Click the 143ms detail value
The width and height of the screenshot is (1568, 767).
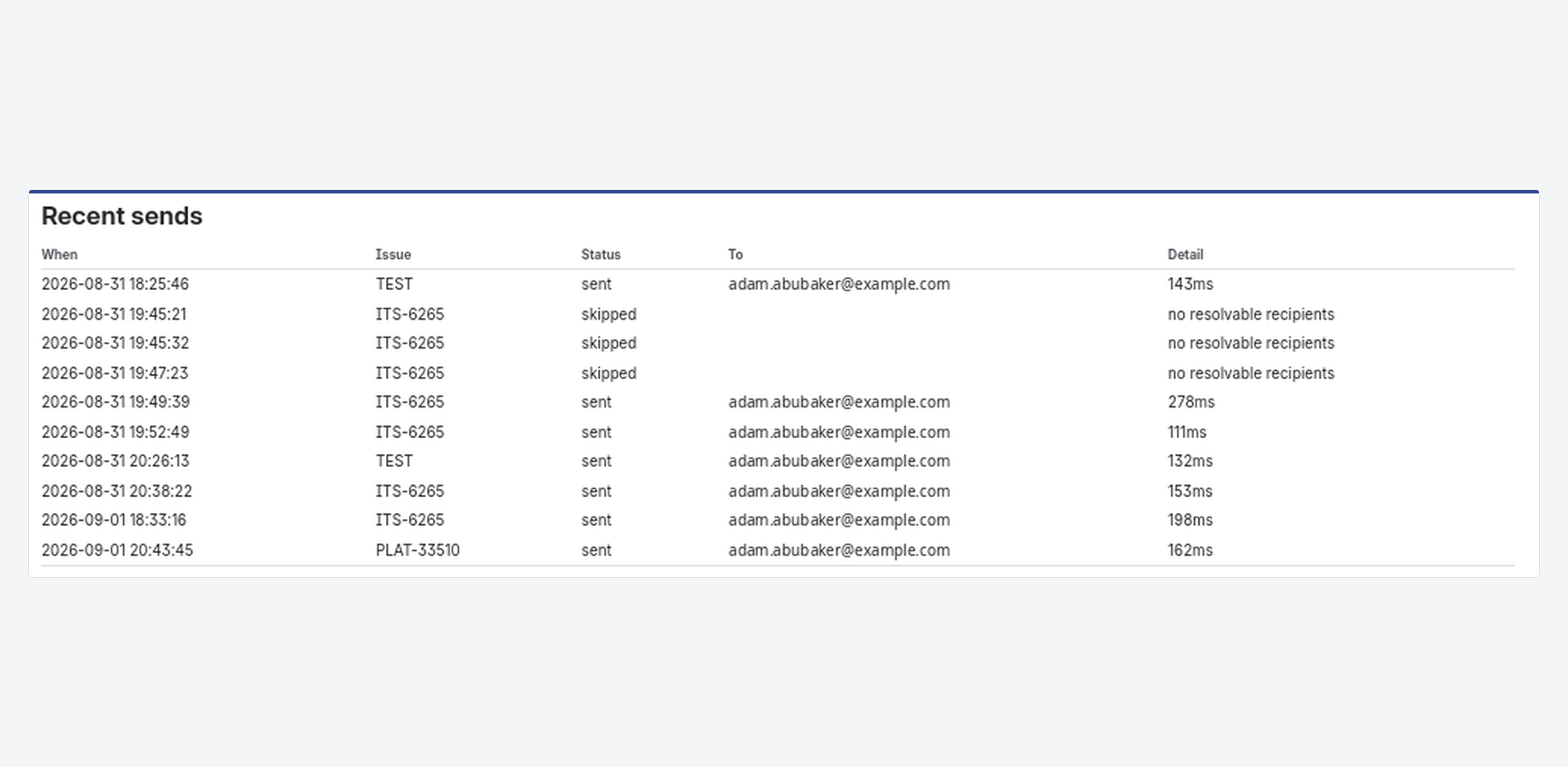(1190, 284)
